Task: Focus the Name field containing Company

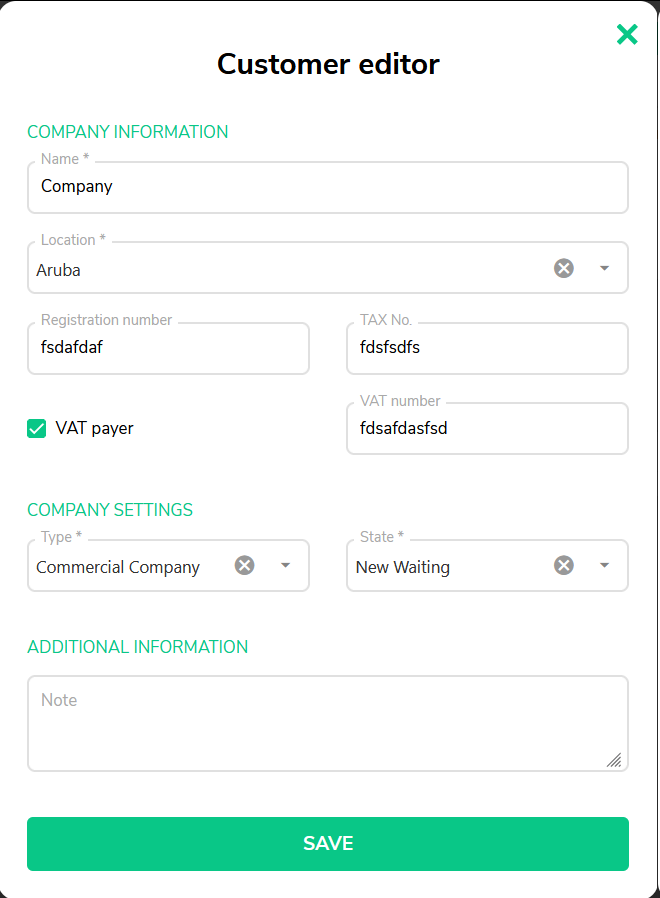Action: pyautogui.click(x=328, y=187)
